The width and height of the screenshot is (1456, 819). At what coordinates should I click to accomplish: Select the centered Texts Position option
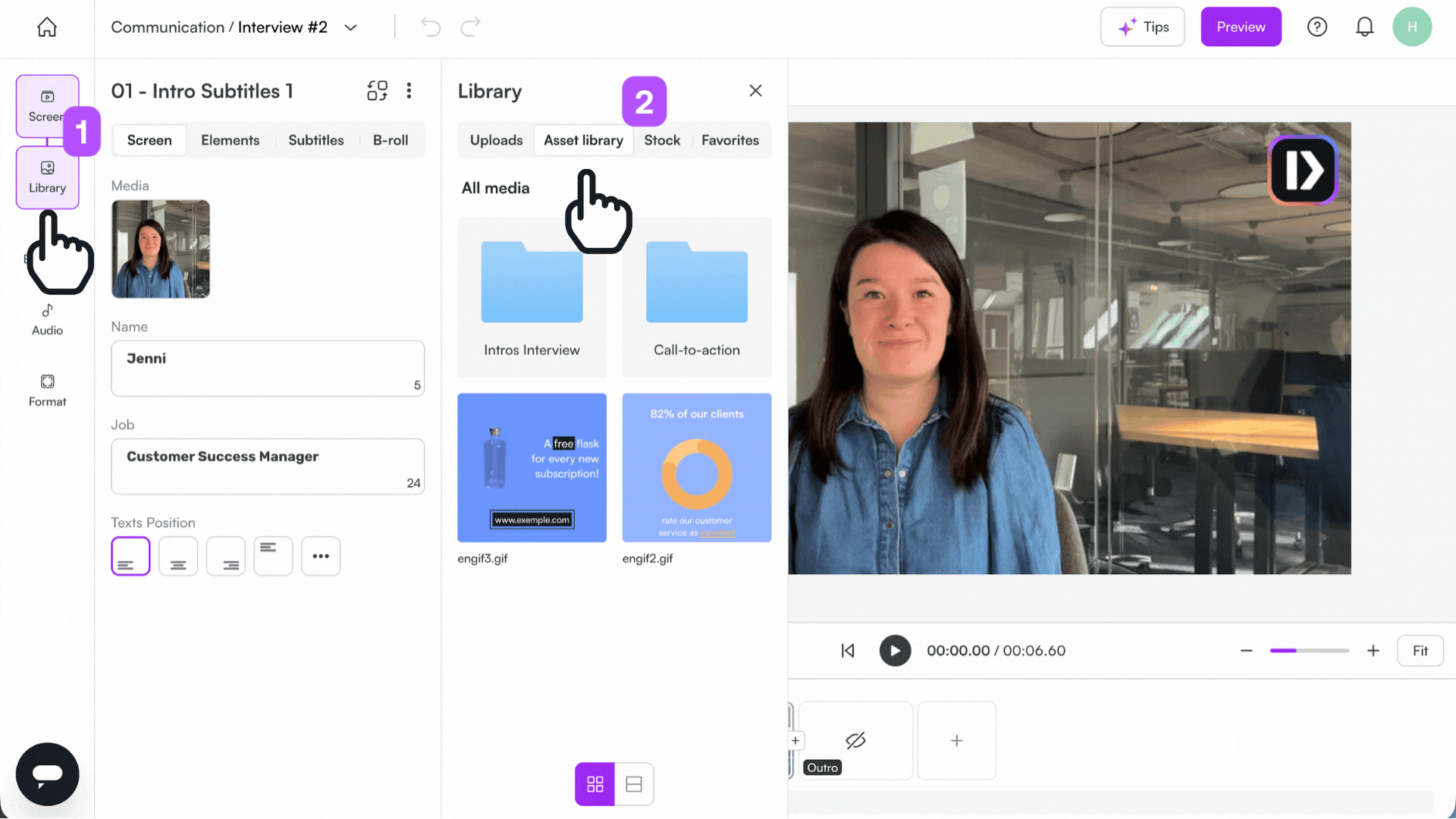coord(178,556)
